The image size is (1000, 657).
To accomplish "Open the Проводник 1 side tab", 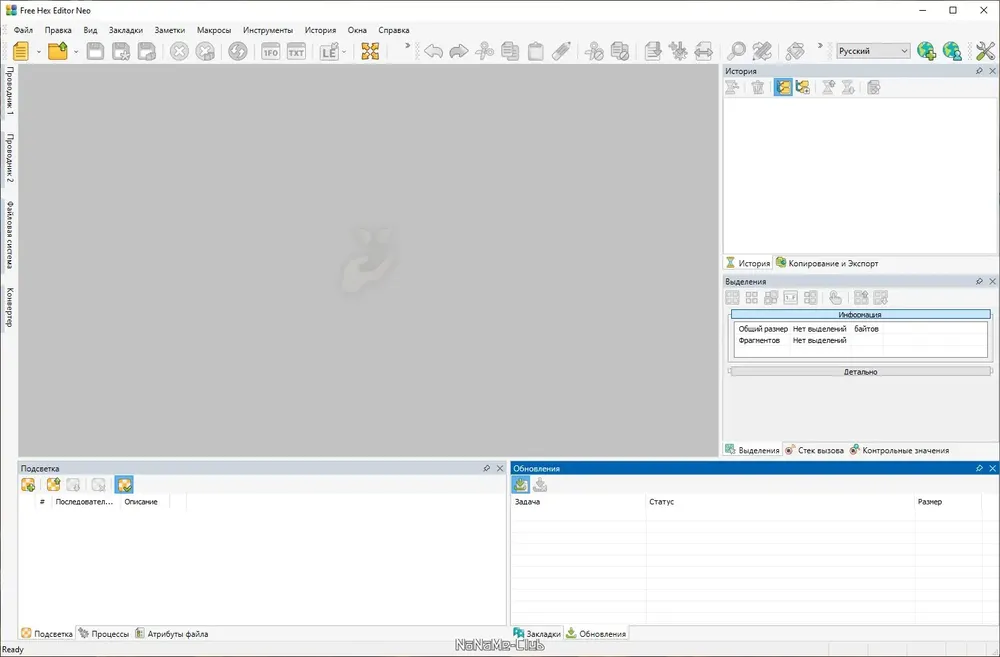I will [x=10, y=91].
